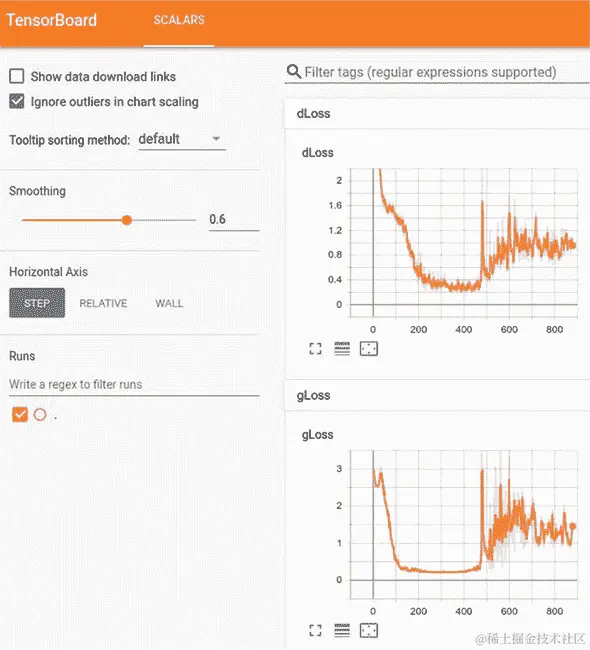Expand the dLoss chart to full size

pyautogui.click(x=316, y=349)
